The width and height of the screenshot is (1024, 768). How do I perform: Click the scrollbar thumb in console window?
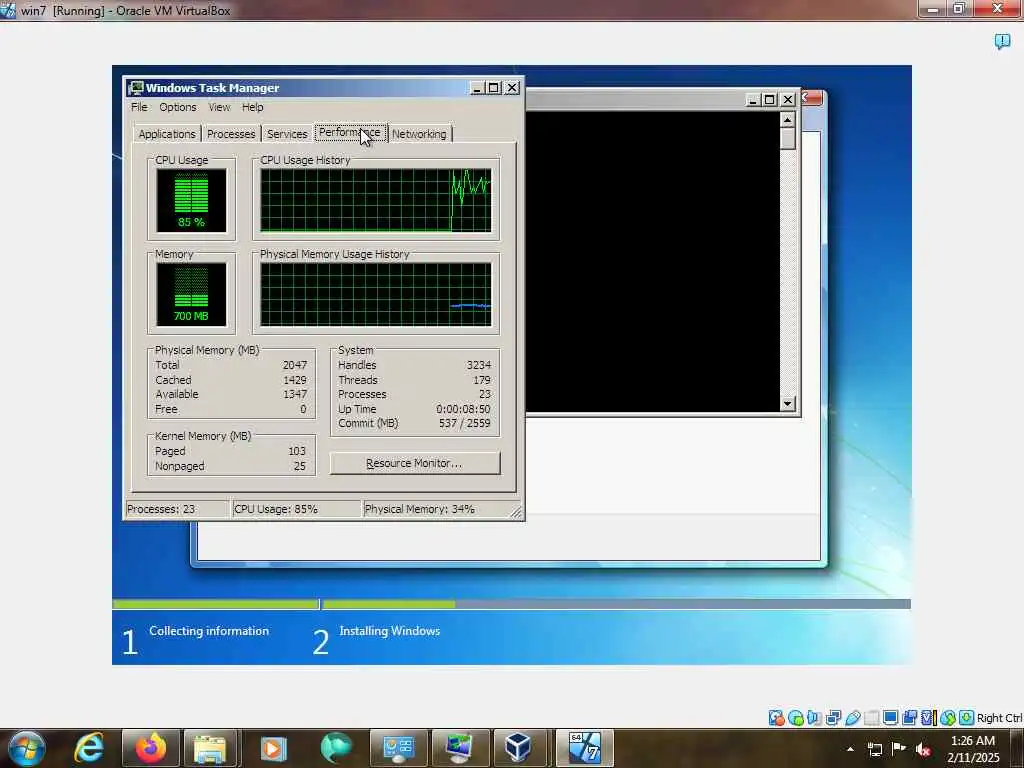pos(788,138)
